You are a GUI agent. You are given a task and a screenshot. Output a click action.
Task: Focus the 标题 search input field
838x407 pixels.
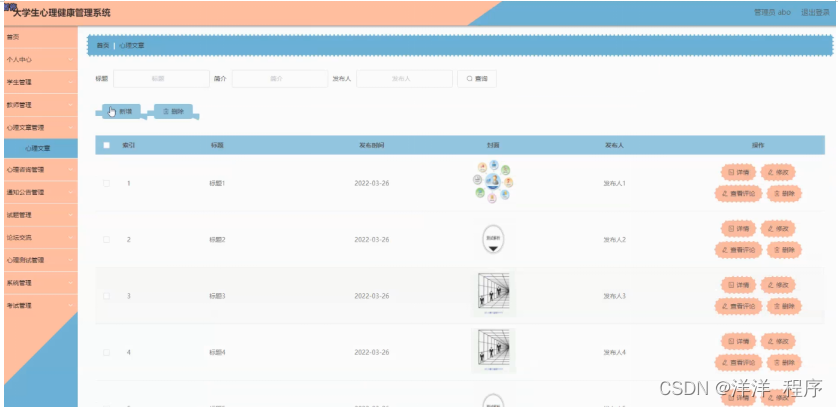[x=161, y=79]
